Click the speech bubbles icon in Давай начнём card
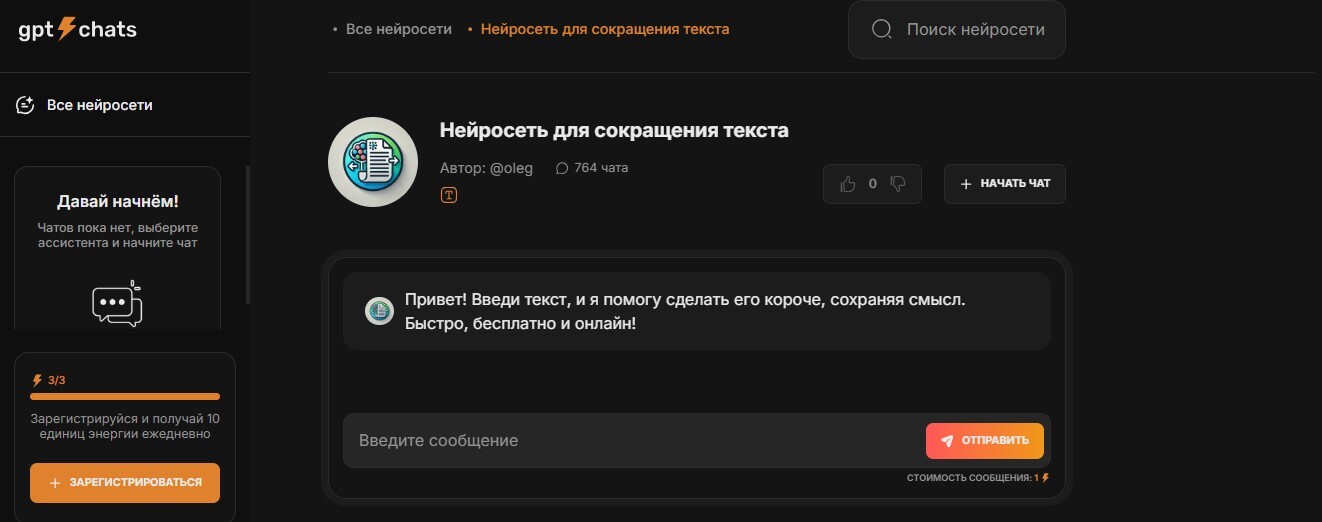 click(117, 304)
